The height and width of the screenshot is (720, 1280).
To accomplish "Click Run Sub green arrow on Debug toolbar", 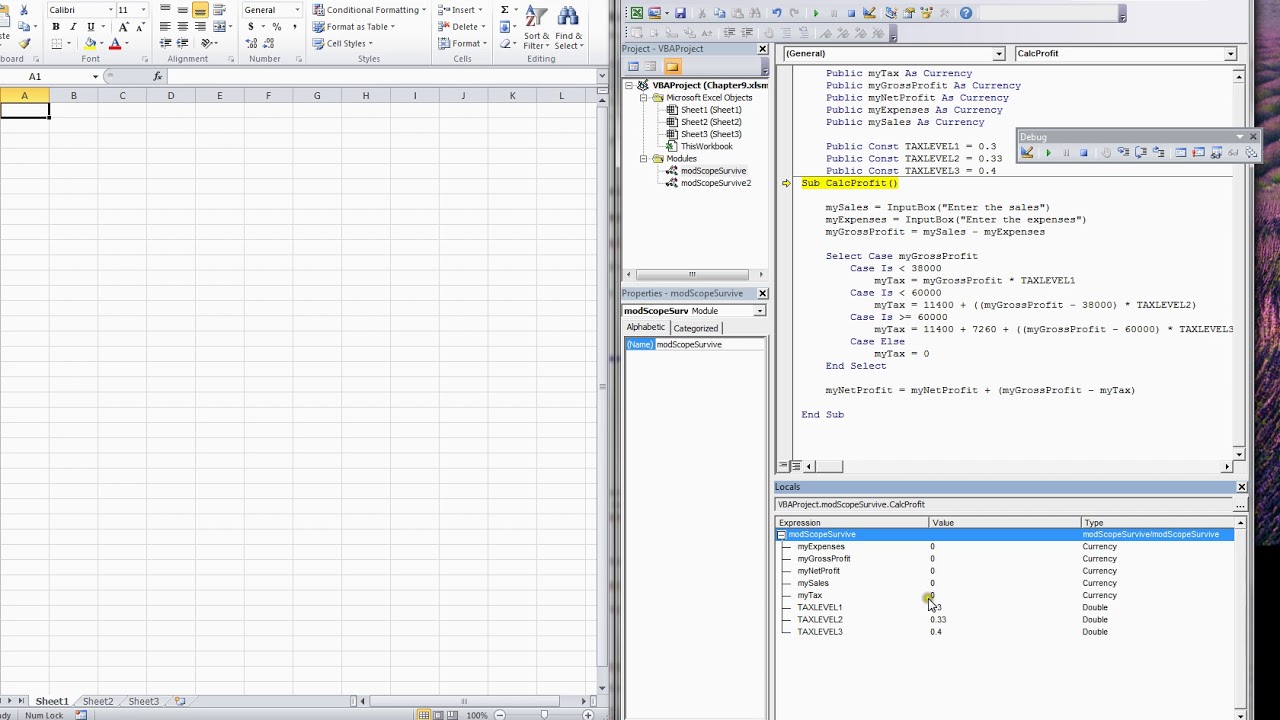I will point(1048,152).
